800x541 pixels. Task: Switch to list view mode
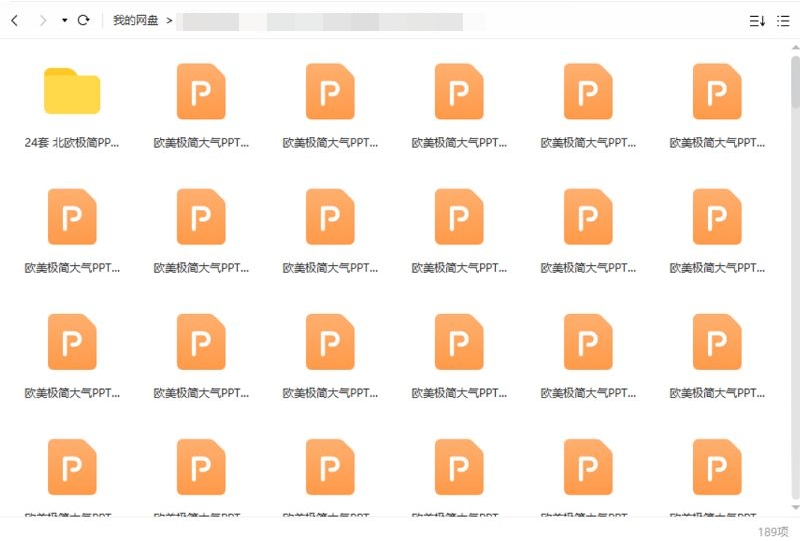783,21
